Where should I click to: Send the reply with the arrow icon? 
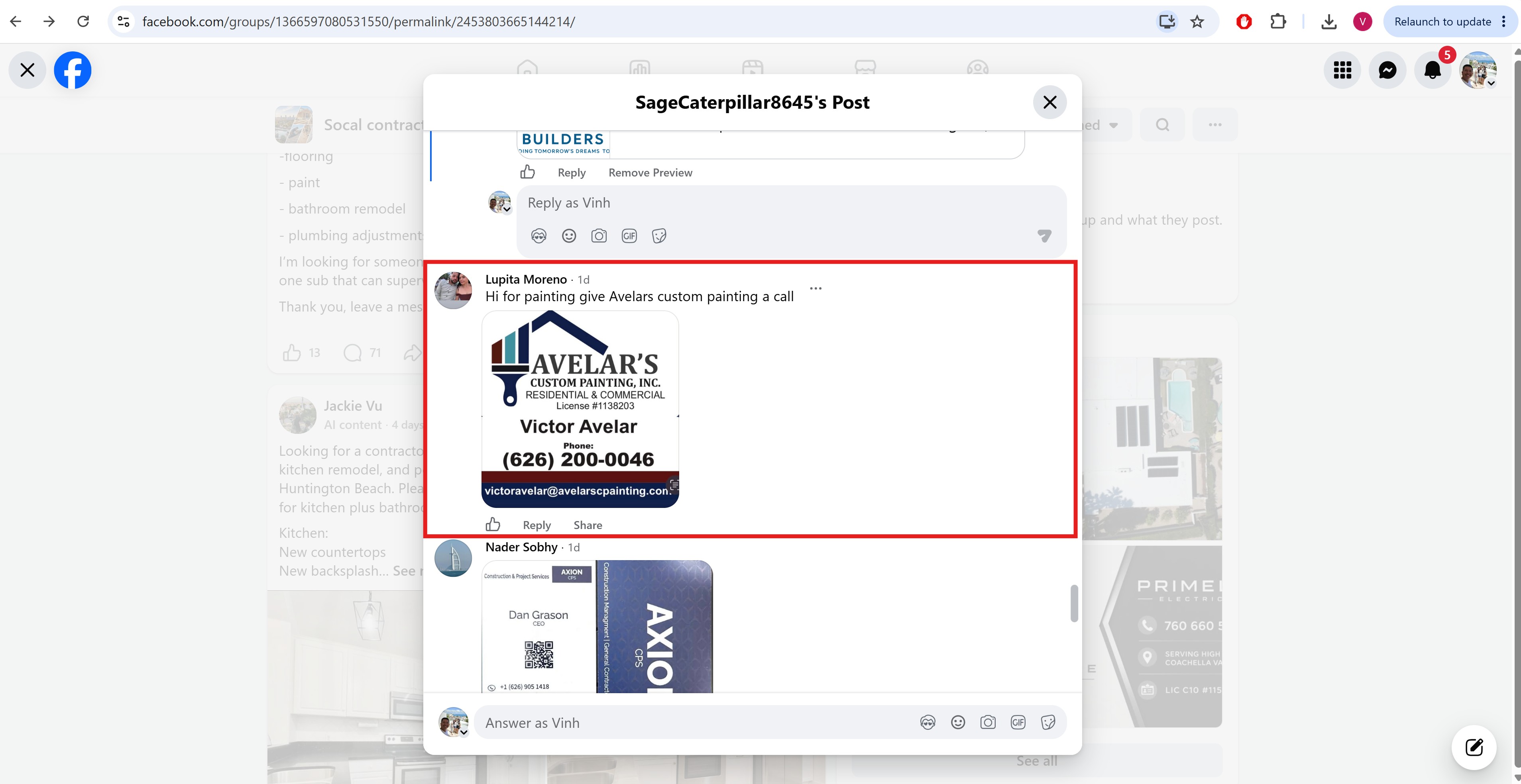(1044, 236)
